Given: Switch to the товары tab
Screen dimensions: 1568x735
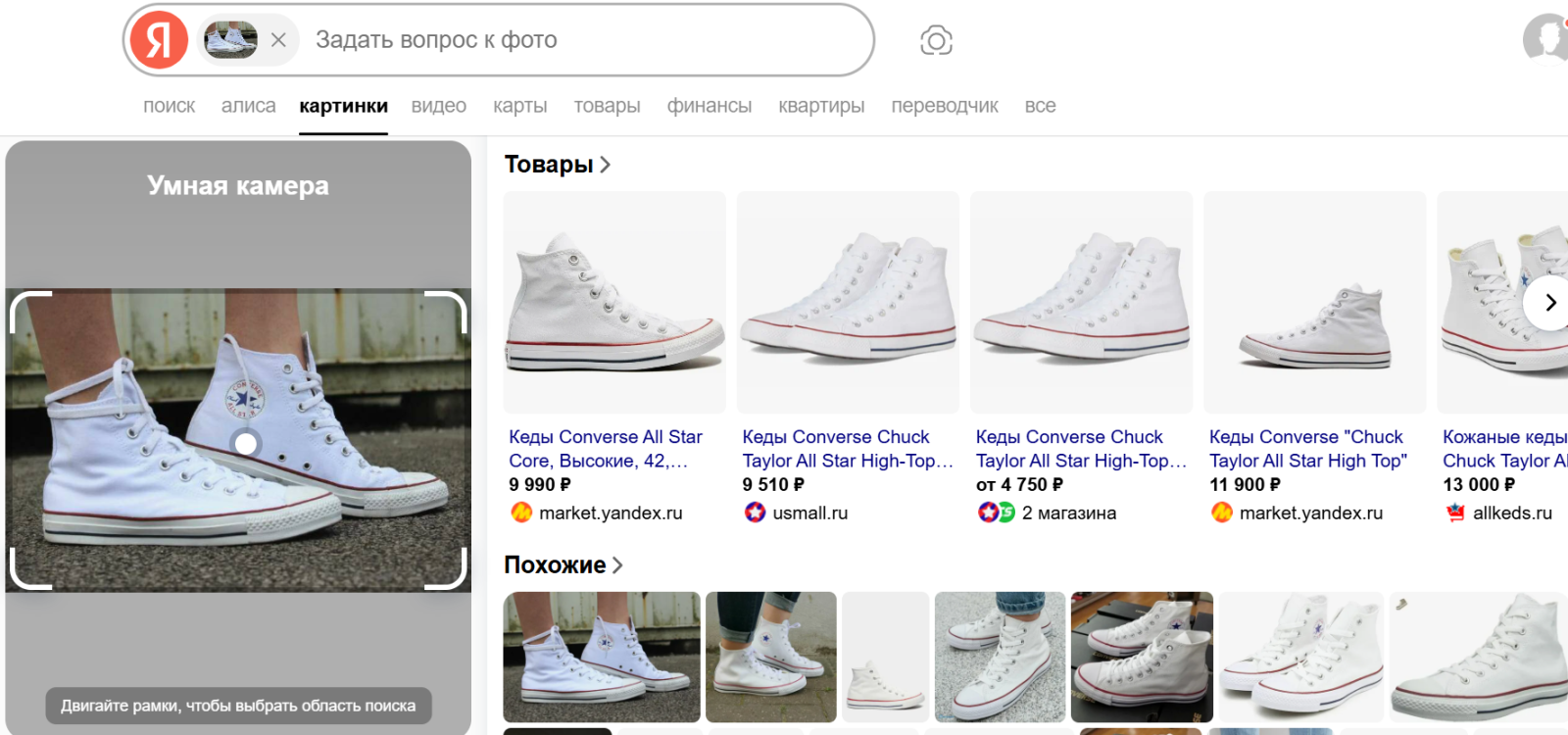Looking at the screenshot, I should (x=607, y=106).
